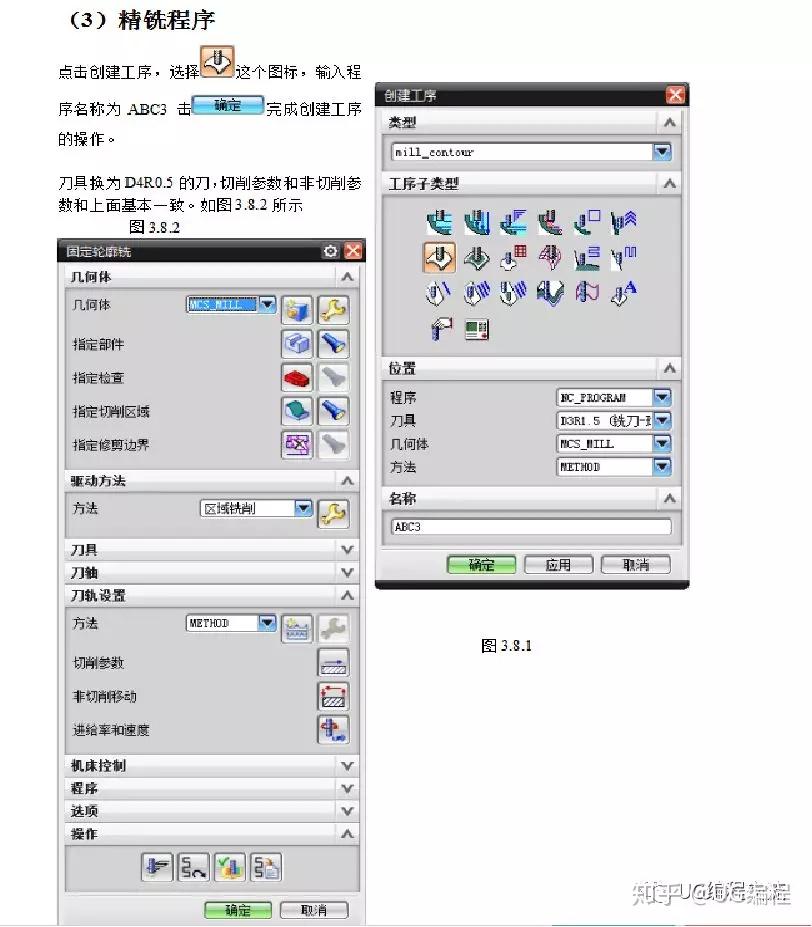
Task: Collapse the 驱动方法 section
Action: pyautogui.click(x=347, y=480)
